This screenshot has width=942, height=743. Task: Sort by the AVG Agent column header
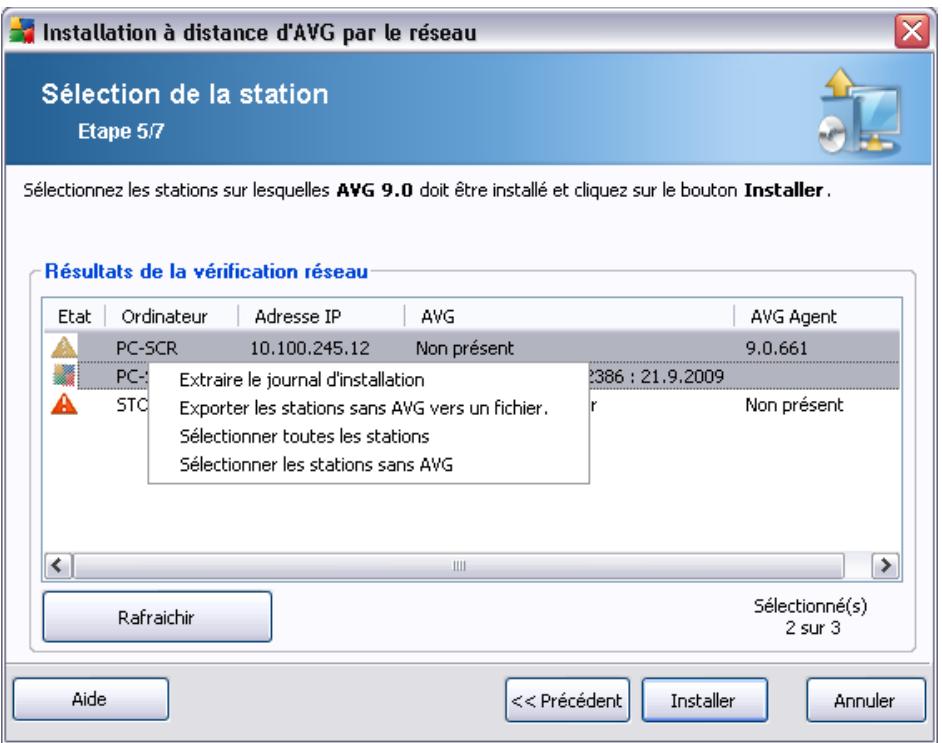(x=818, y=316)
